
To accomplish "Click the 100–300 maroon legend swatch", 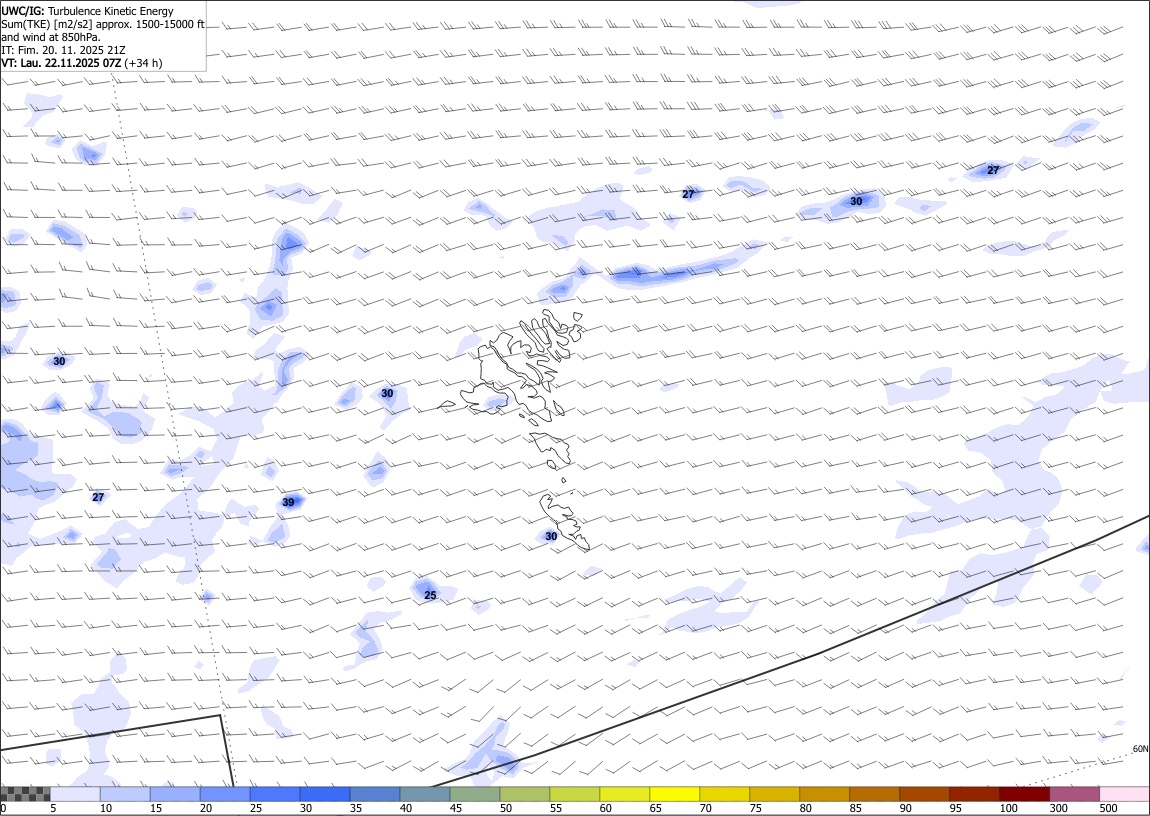I will point(1025,794).
